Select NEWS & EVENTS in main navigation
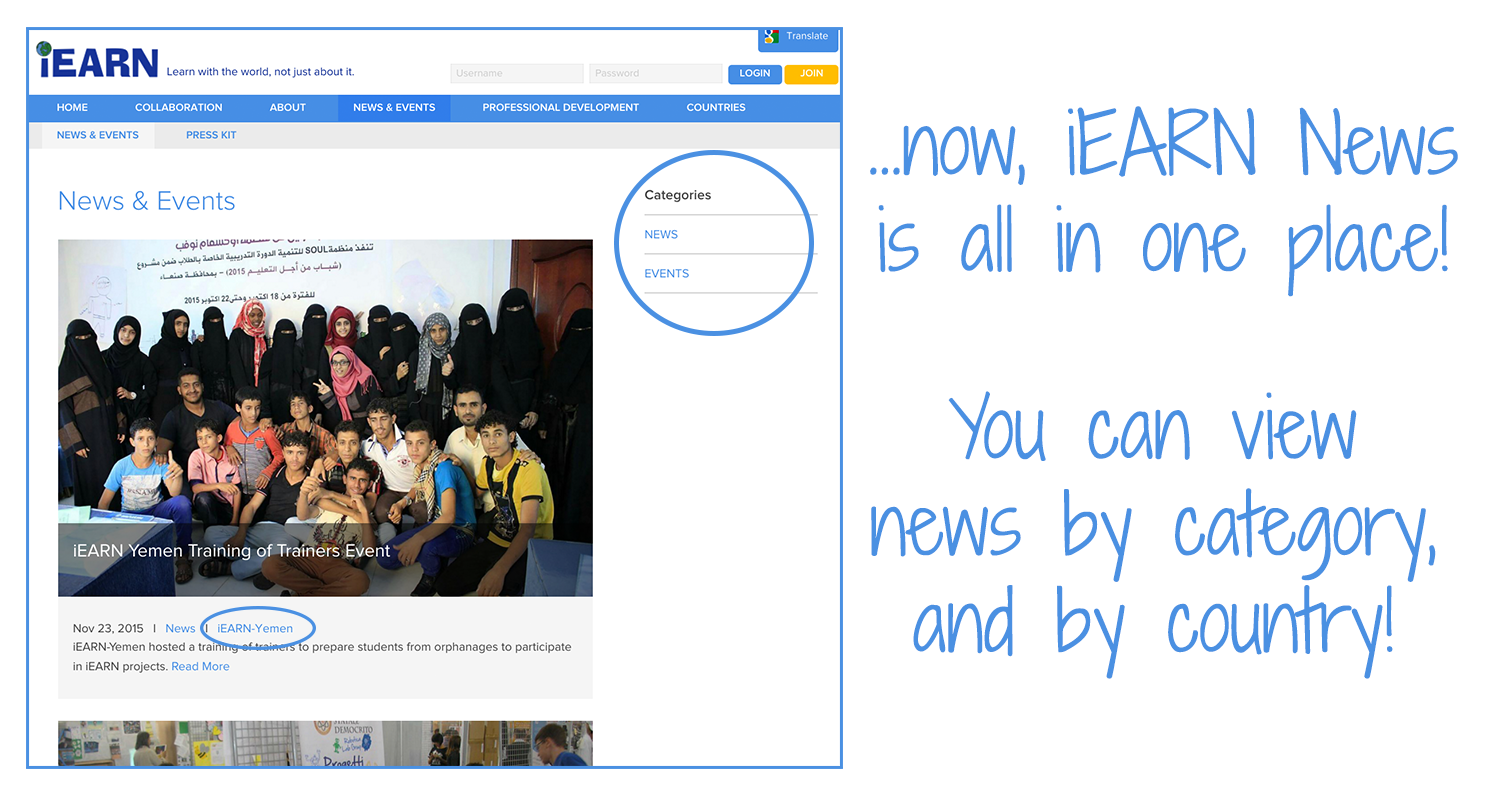Image resolution: width=1493 pixels, height=792 pixels. pos(394,108)
